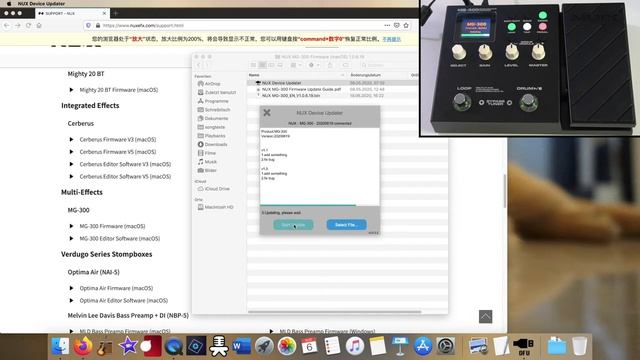Image resolution: width=640 pixels, height=360 pixels.
Task: Open iCloud Drive in Finder sidebar
Action: (x=213, y=189)
